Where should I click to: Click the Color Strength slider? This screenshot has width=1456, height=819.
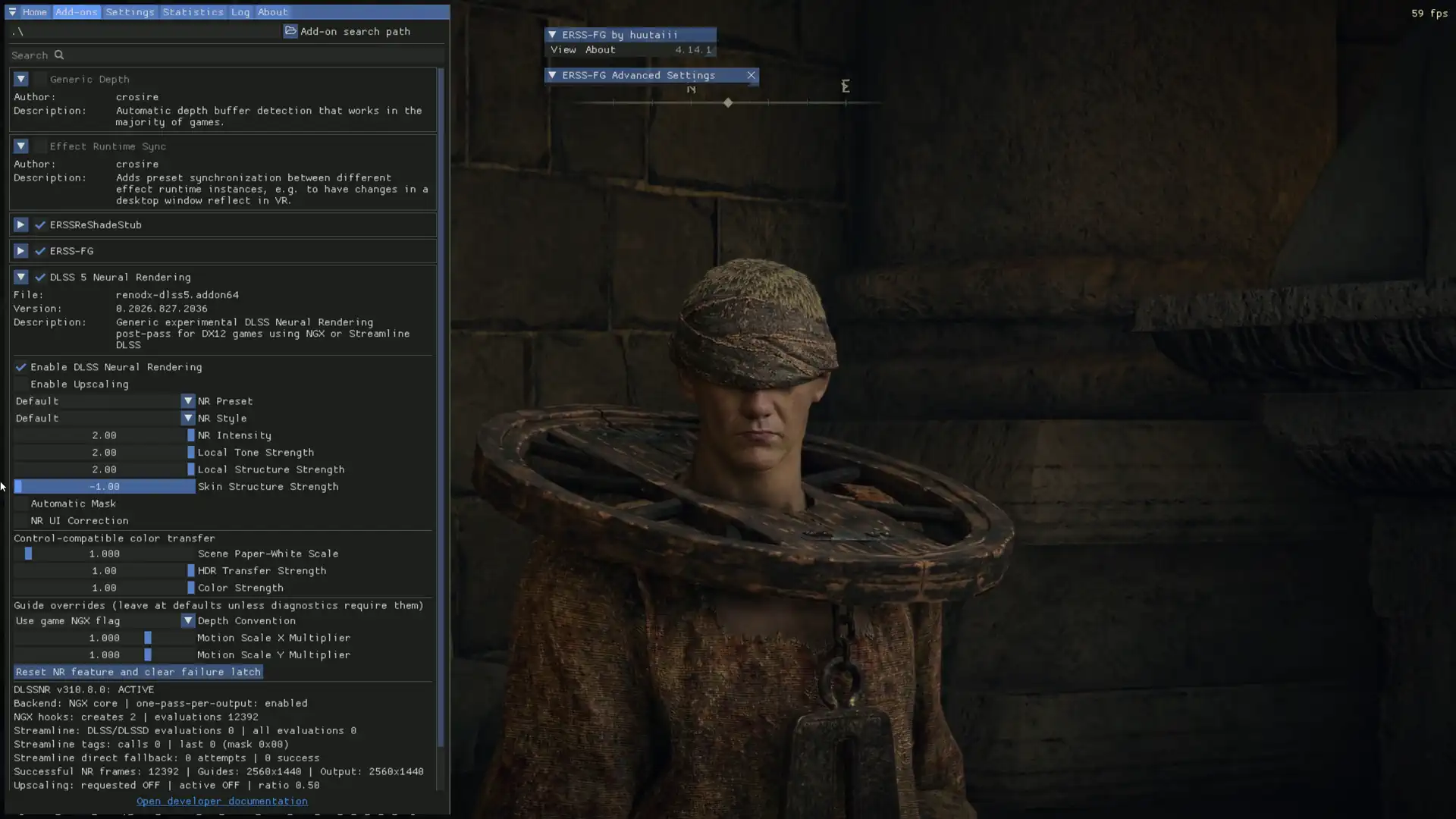point(105,588)
